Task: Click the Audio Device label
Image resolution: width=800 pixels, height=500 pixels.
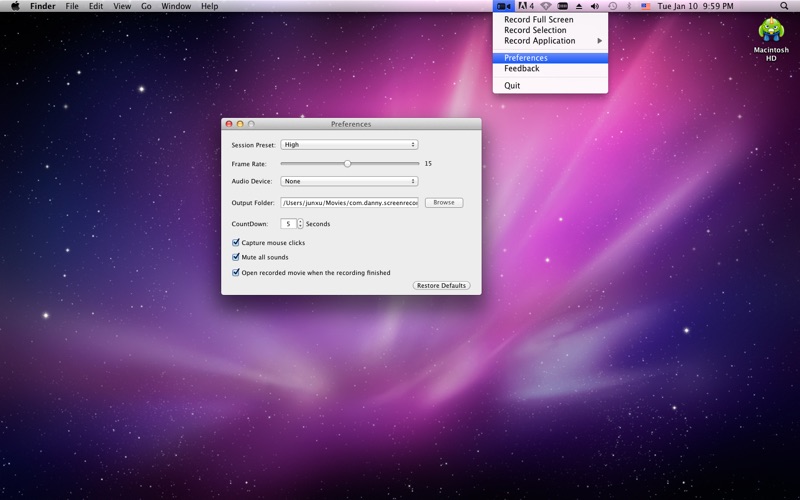Action: [x=252, y=181]
